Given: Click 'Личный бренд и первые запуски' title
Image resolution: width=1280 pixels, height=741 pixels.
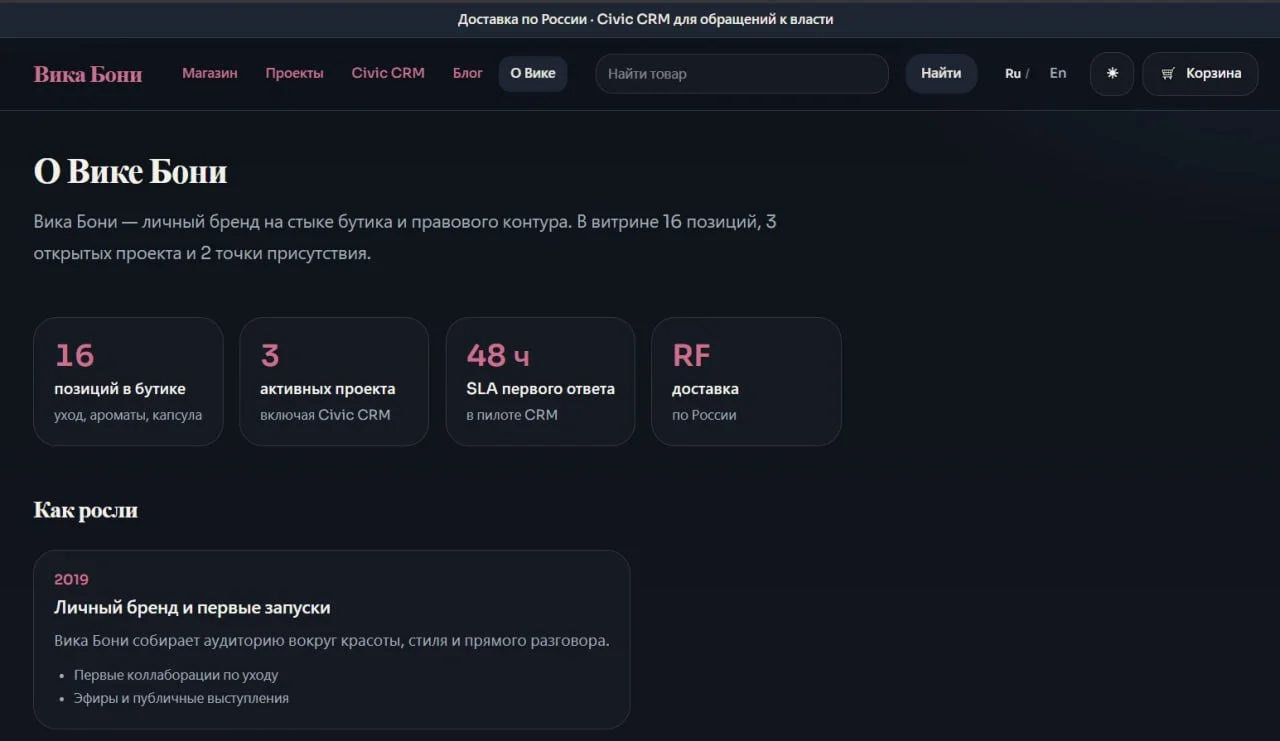Looking at the screenshot, I should coord(192,608).
